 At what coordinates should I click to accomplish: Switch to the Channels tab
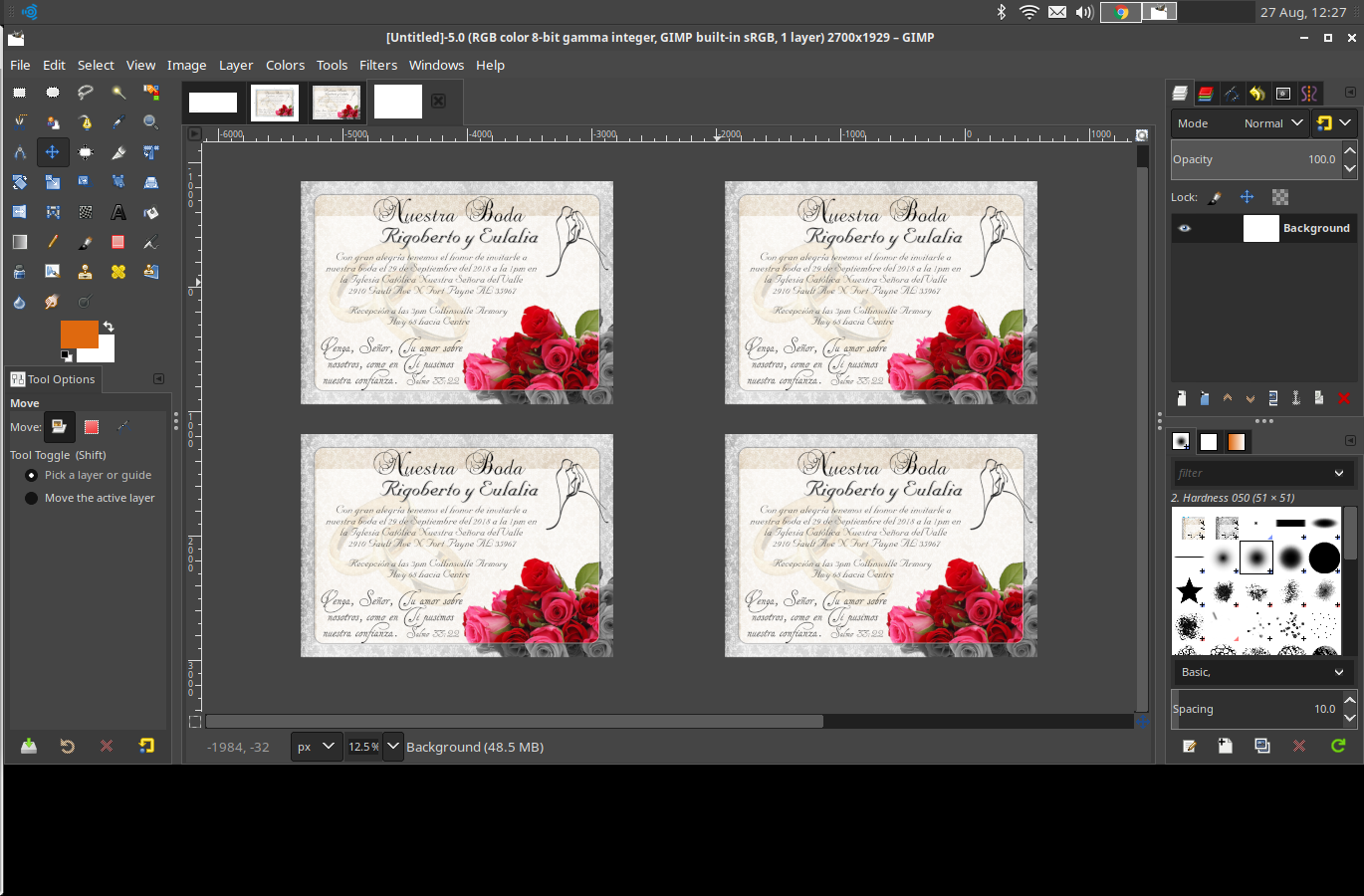tap(1206, 94)
